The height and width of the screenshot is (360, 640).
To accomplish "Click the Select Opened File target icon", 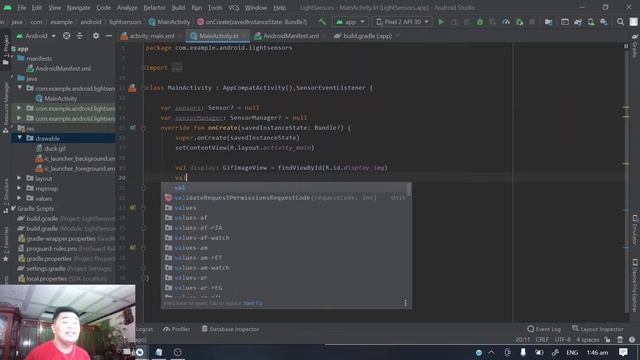I will [x=67, y=36].
